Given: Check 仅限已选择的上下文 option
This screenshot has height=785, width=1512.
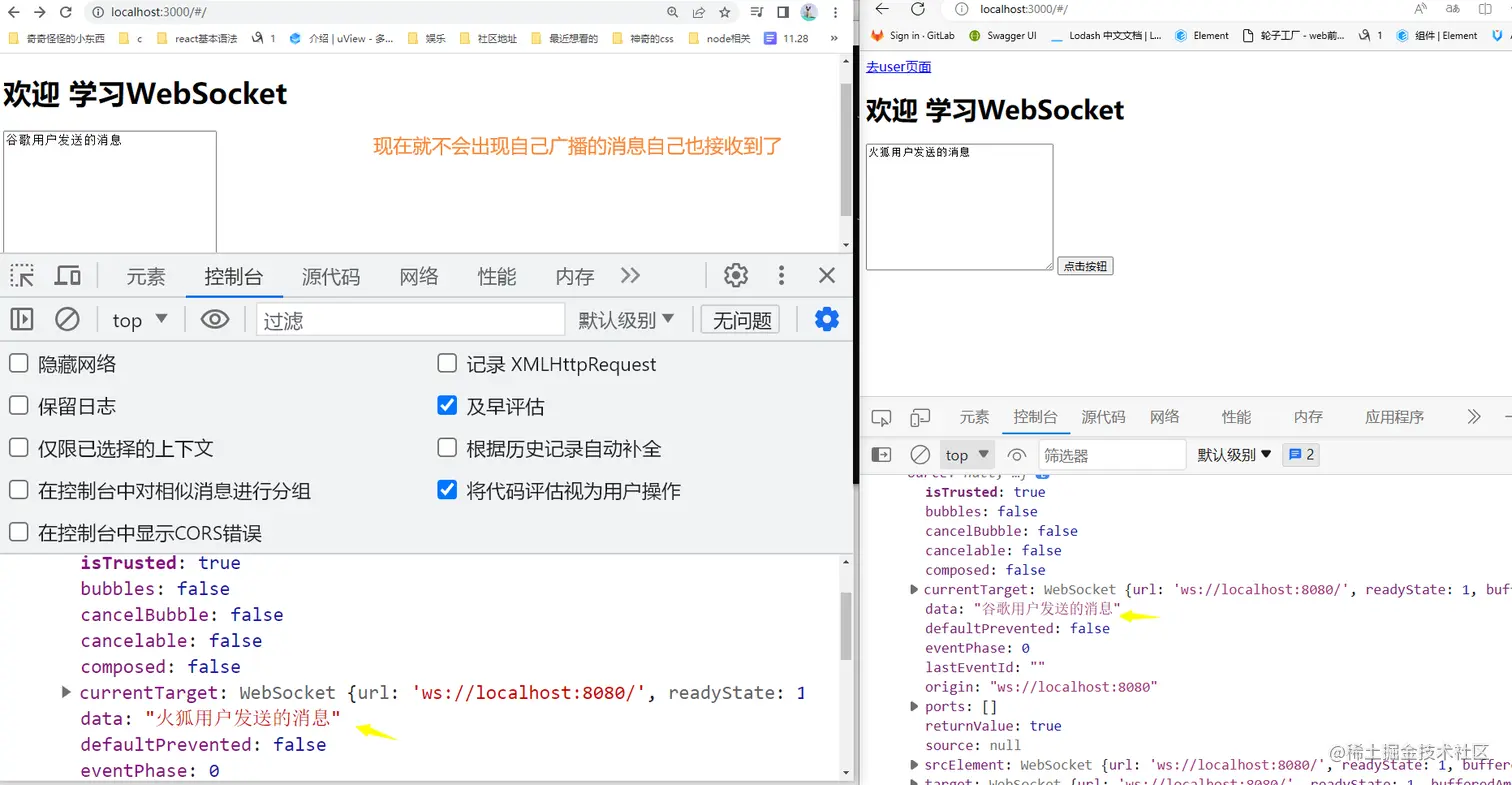Looking at the screenshot, I should [18, 448].
